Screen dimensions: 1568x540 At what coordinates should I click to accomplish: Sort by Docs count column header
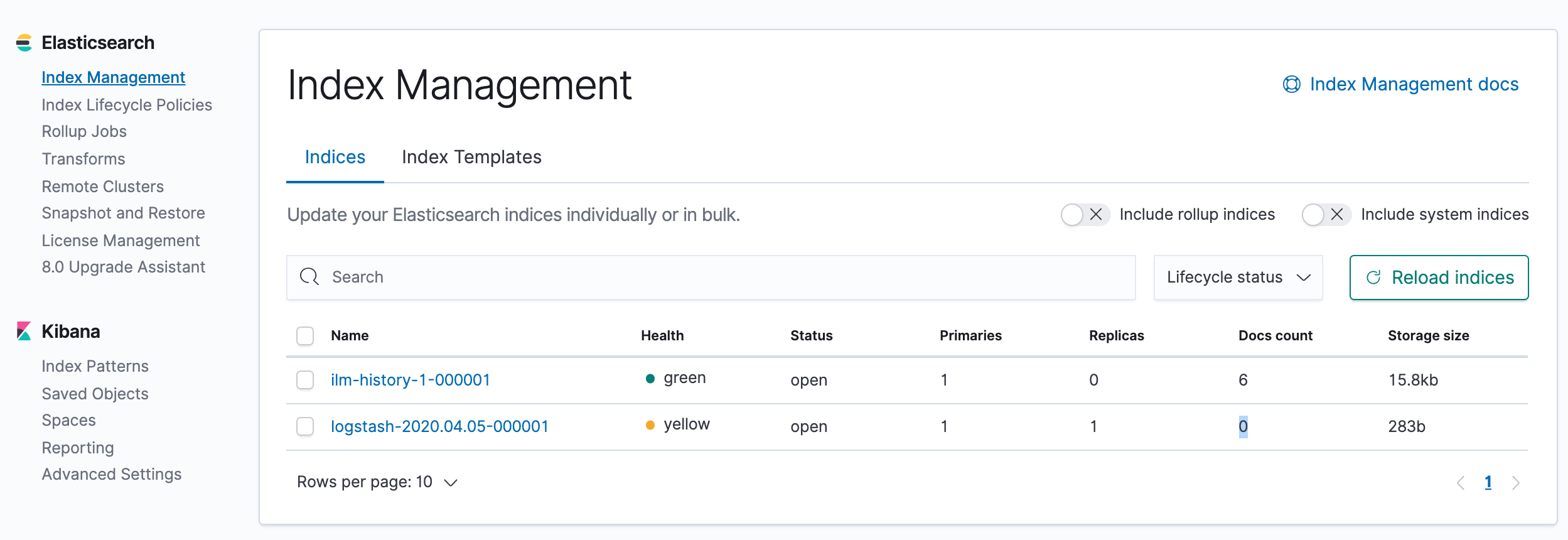(x=1275, y=335)
